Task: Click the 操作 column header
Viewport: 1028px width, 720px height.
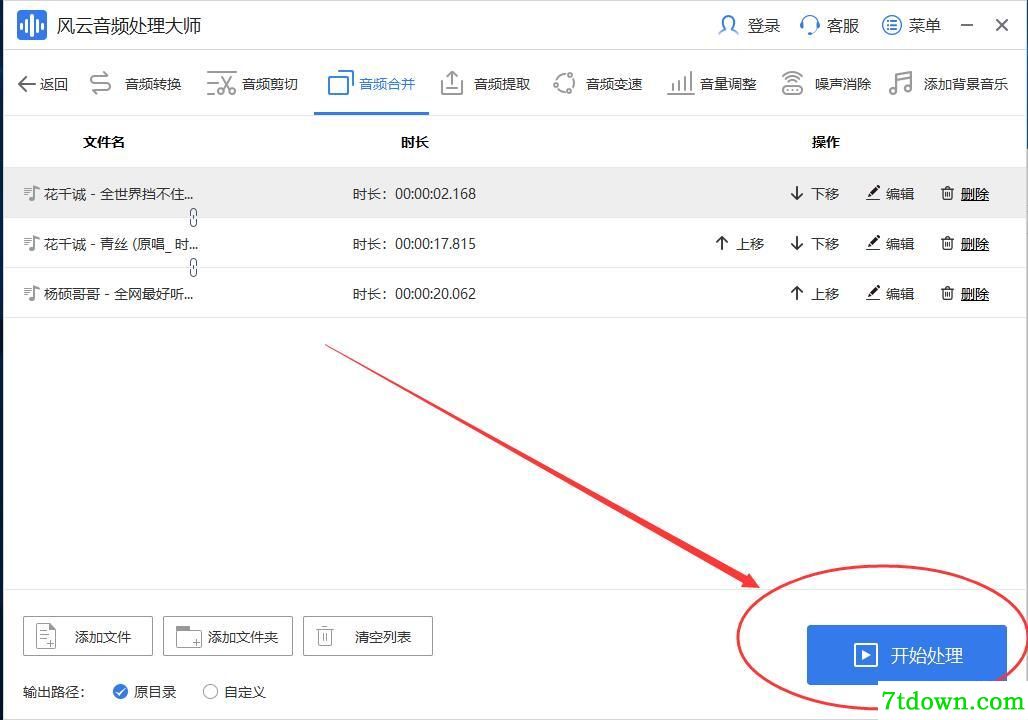Action: pyautogui.click(x=825, y=142)
